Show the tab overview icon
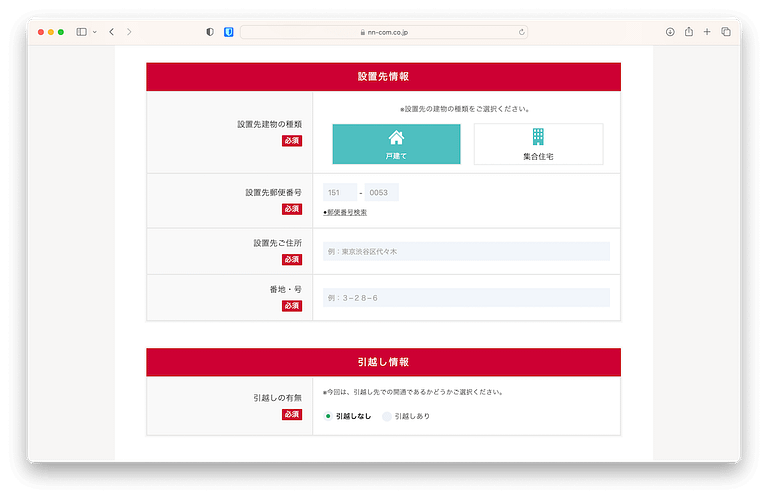Screen dimensions: 768x499 [x=726, y=32]
